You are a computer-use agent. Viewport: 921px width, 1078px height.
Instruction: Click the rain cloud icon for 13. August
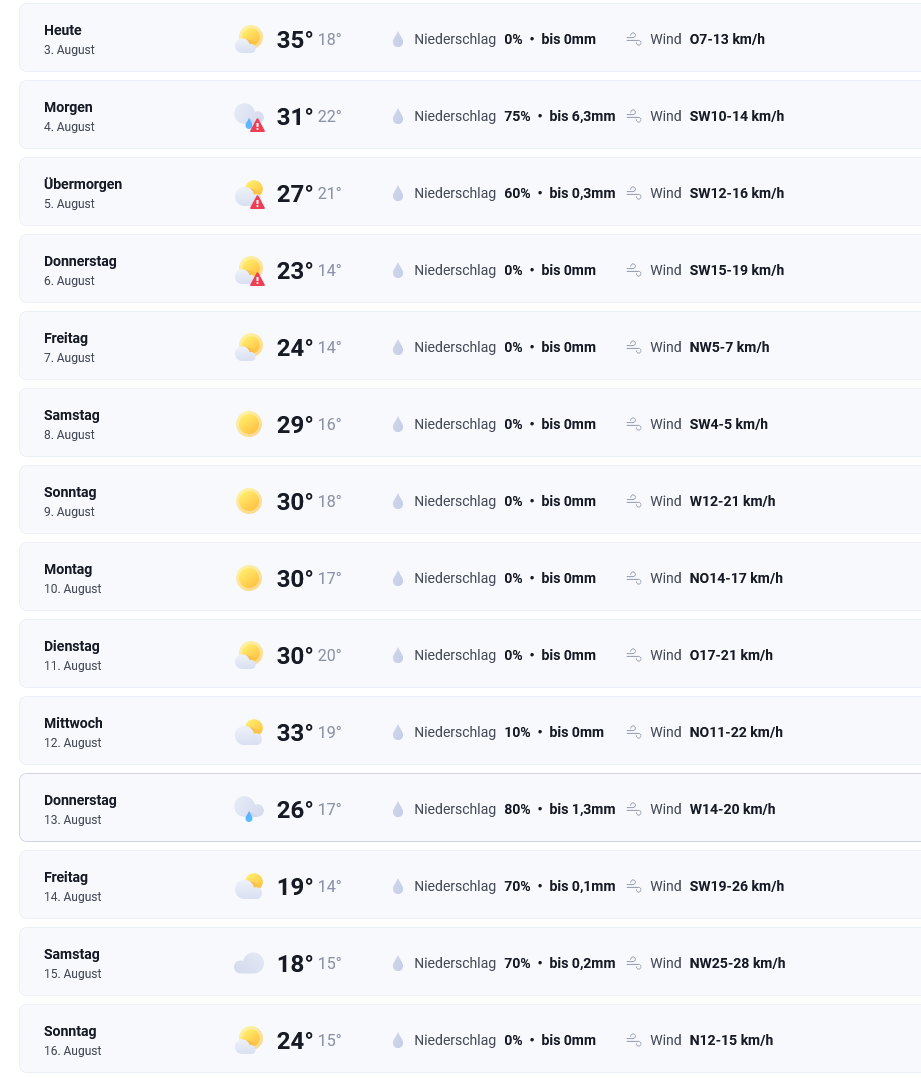click(x=249, y=809)
